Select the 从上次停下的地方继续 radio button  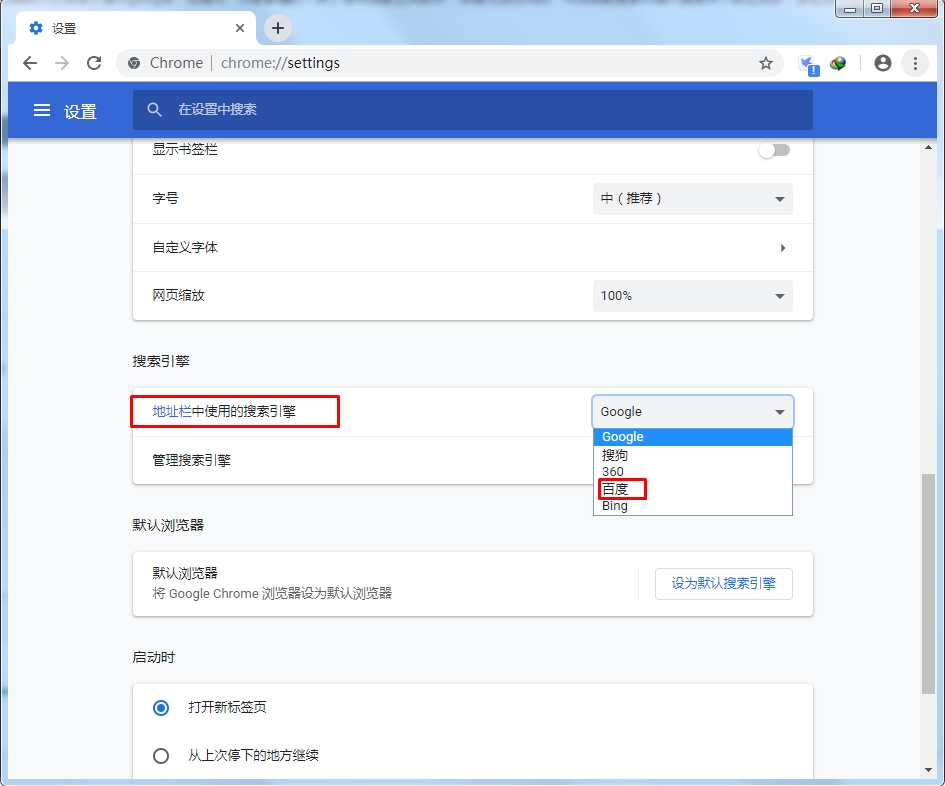(161, 755)
